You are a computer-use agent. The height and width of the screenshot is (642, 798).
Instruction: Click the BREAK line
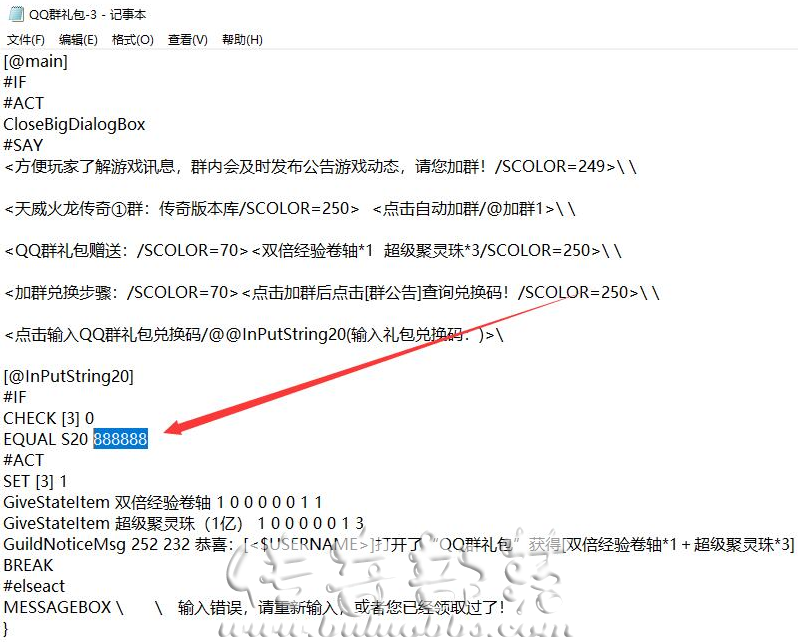click(28, 566)
